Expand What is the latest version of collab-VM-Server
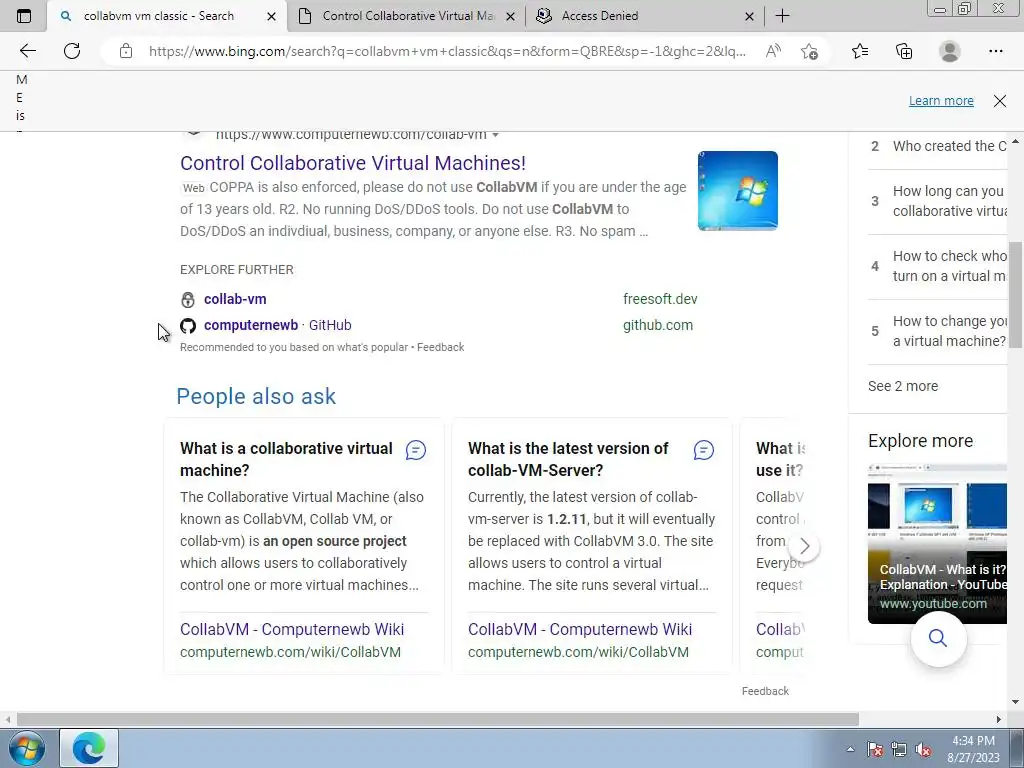Image resolution: width=1024 pixels, height=768 pixels. pos(568,459)
